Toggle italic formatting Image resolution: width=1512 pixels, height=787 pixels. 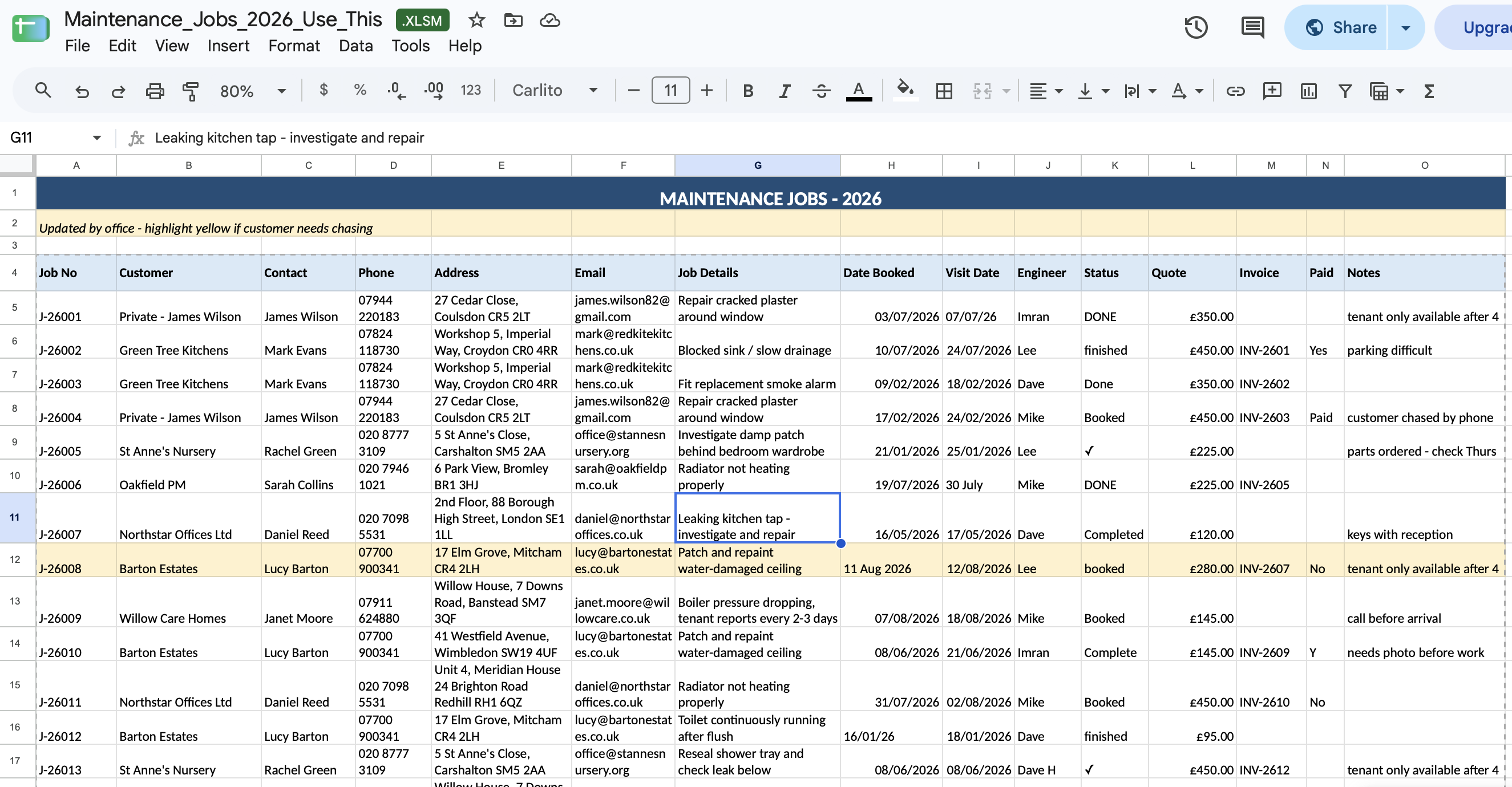click(x=784, y=90)
